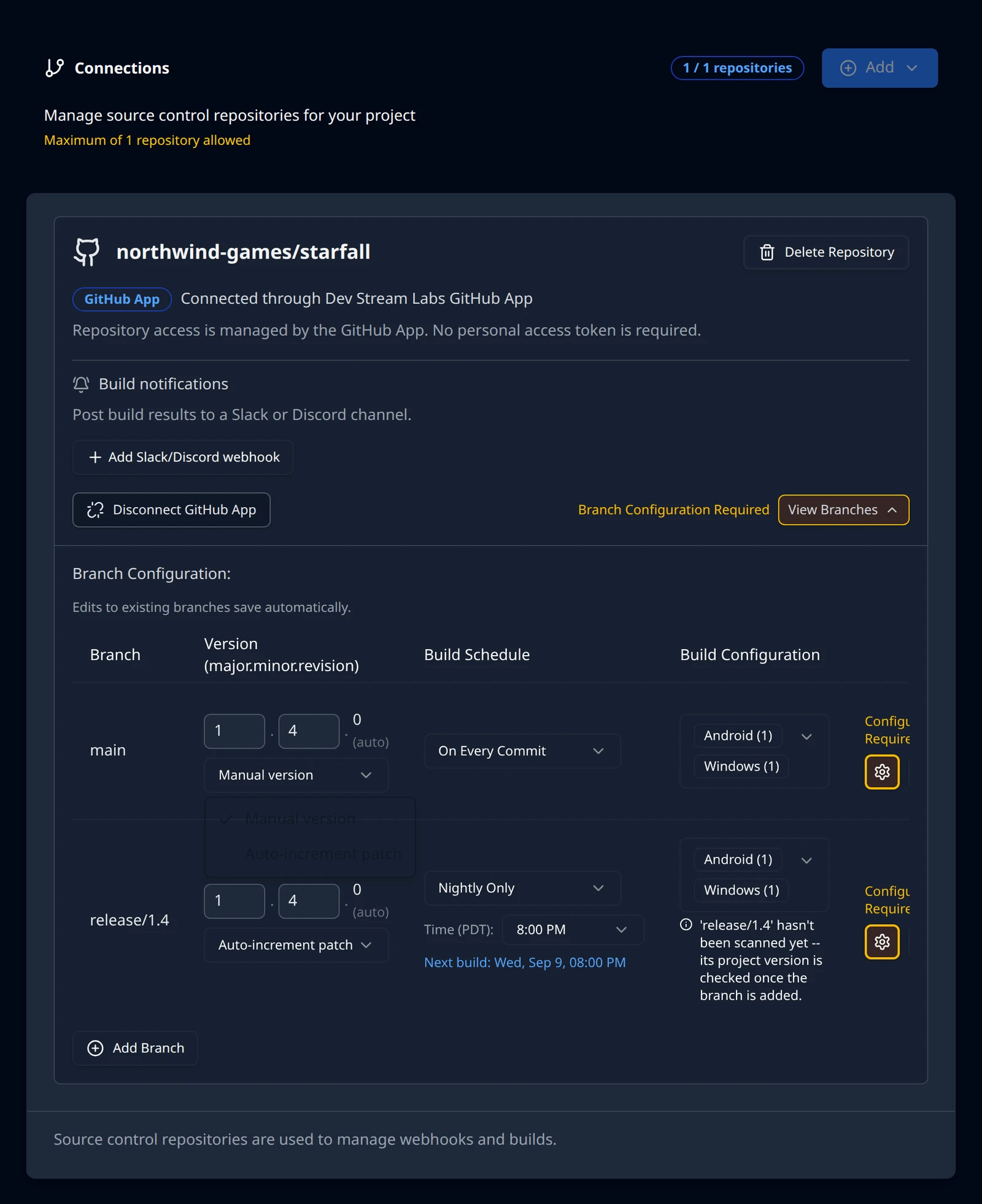Click the Build notifications bell icon

pos(81,384)
